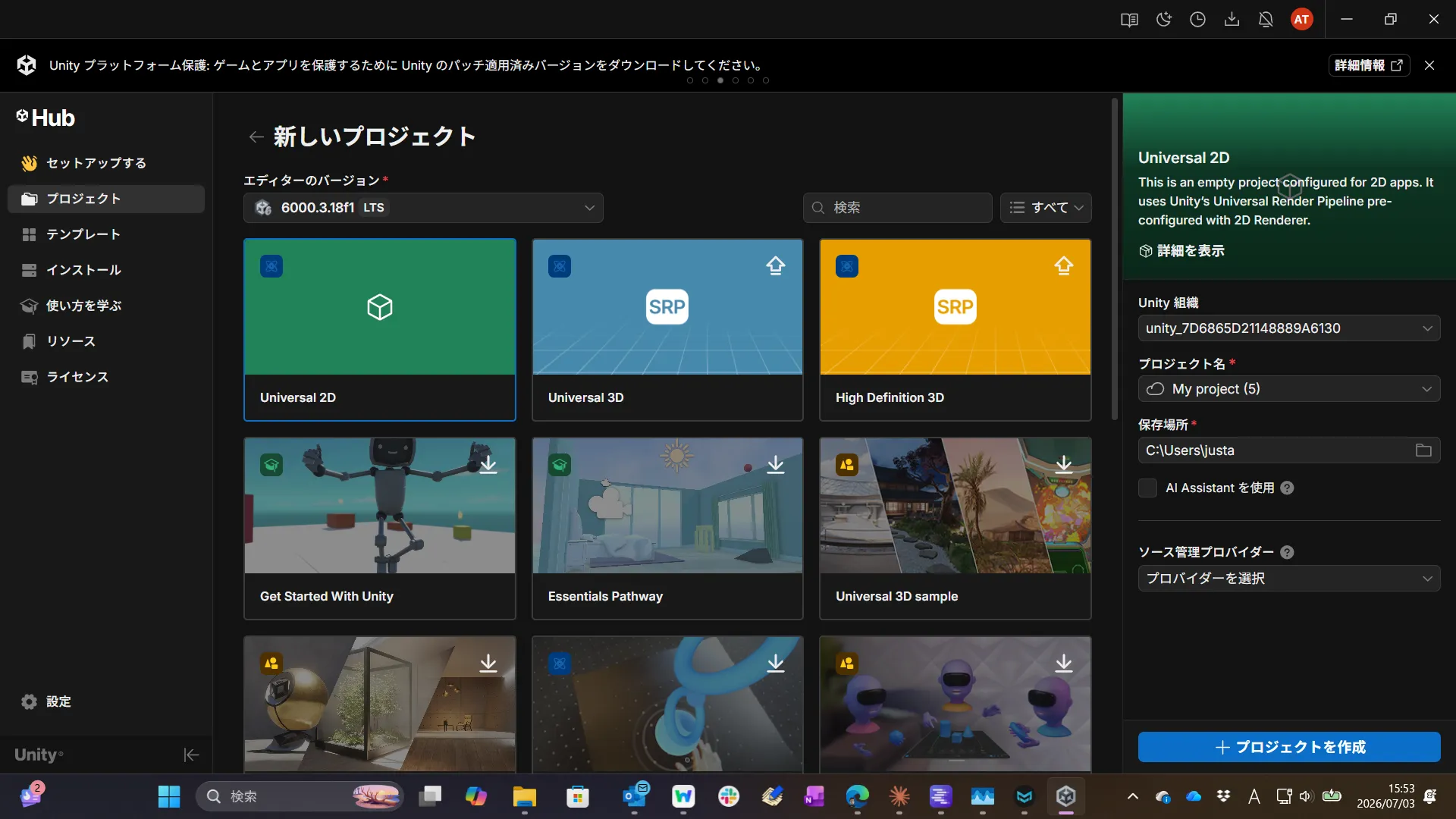This screenshot has height=819, width=1456.
Task: Click the 詳細情報 external link button
Action: [1369, 65]
